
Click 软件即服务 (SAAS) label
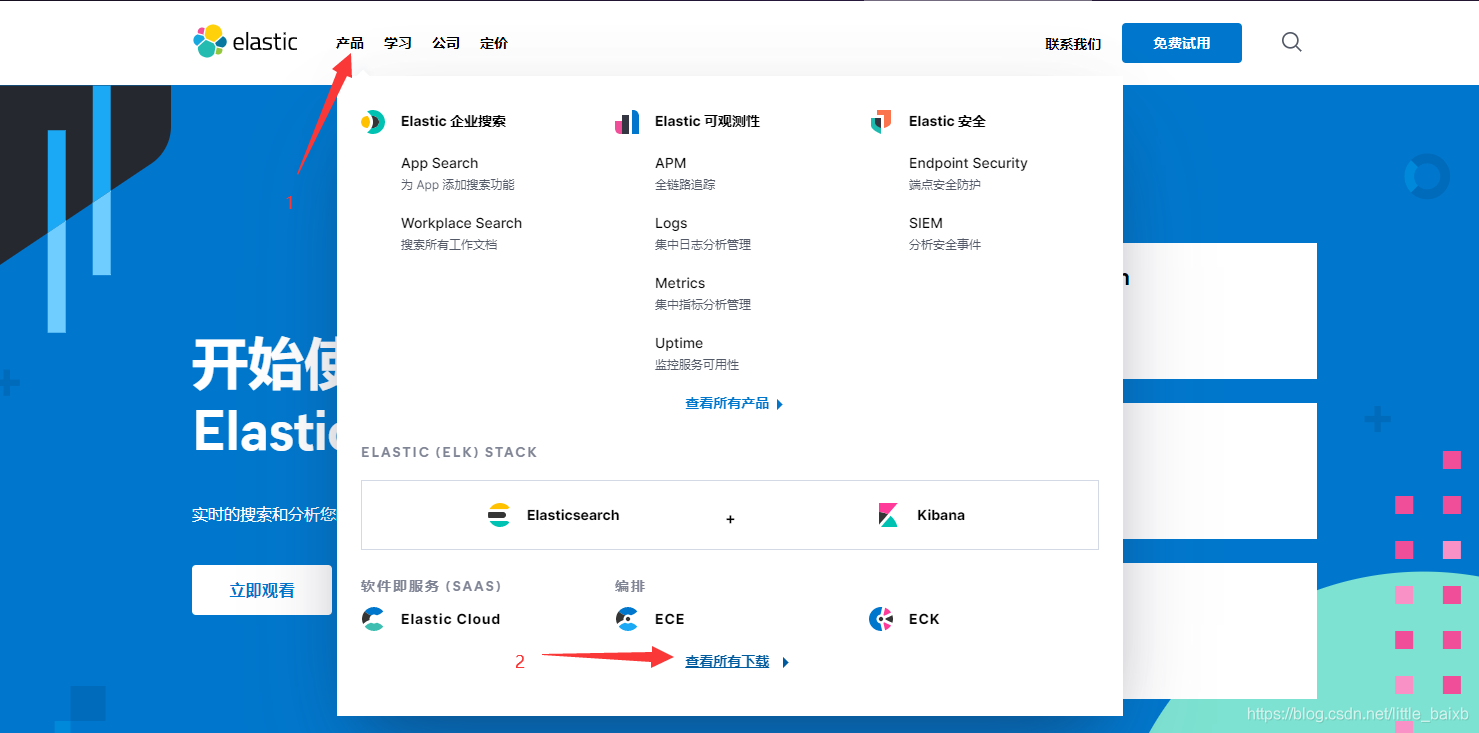point(431,586)
